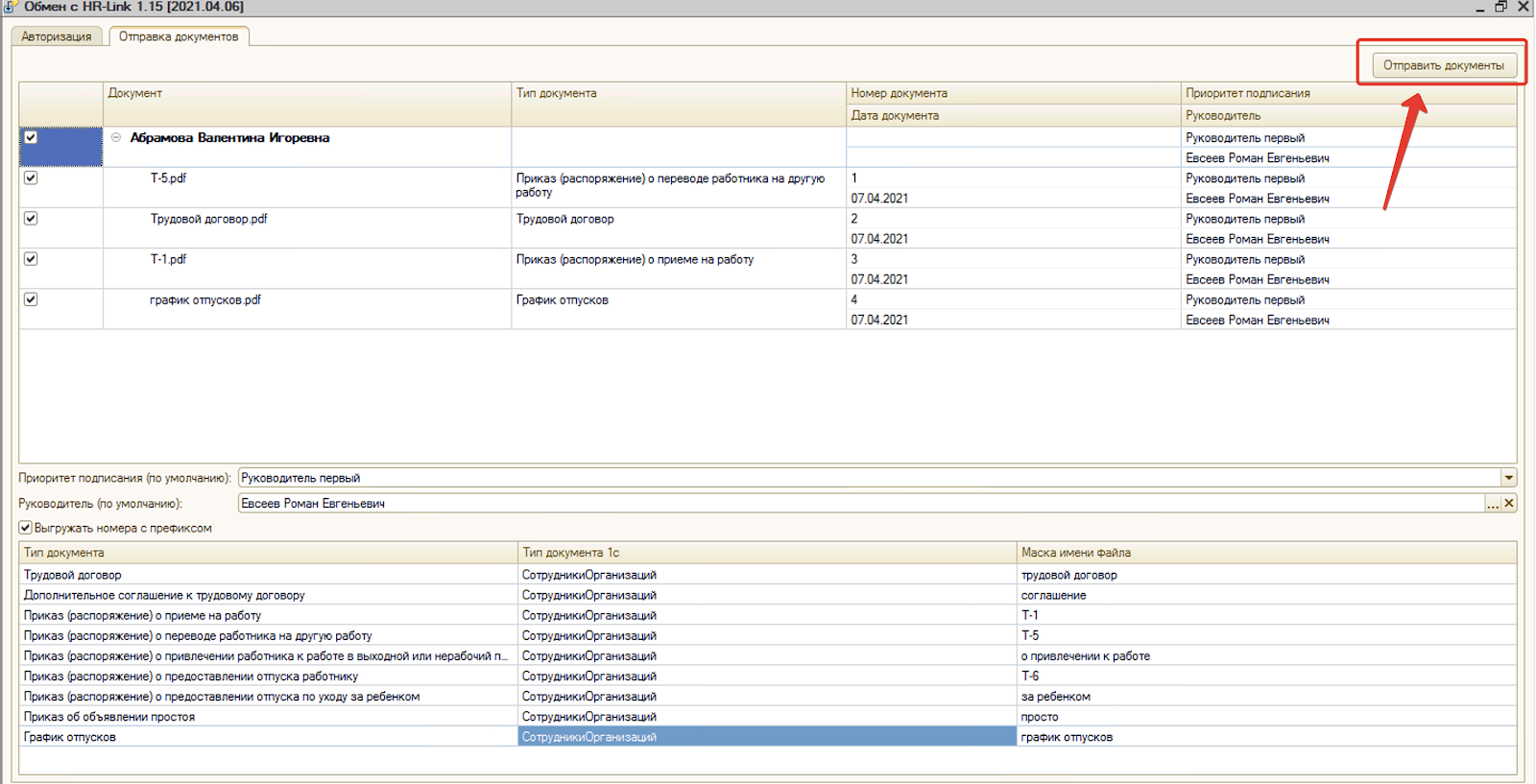This screenshot has width=1536, height=784.
Task: Click Приказ о приеме на работу type cell for Т-1.pdf
Action: coord(679,269)
